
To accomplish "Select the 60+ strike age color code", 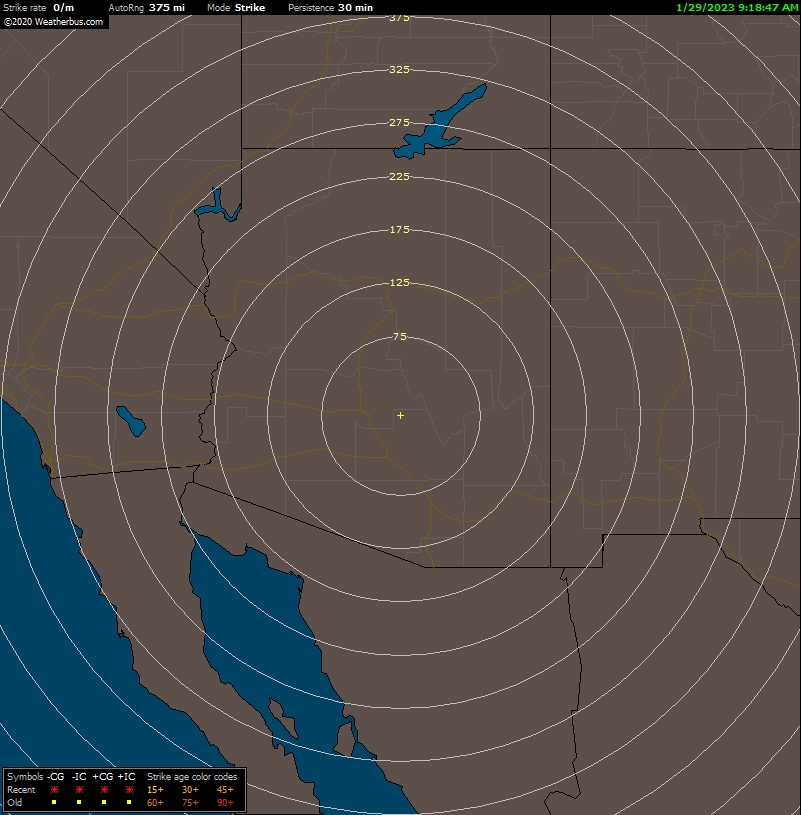I will click(155, 803).
